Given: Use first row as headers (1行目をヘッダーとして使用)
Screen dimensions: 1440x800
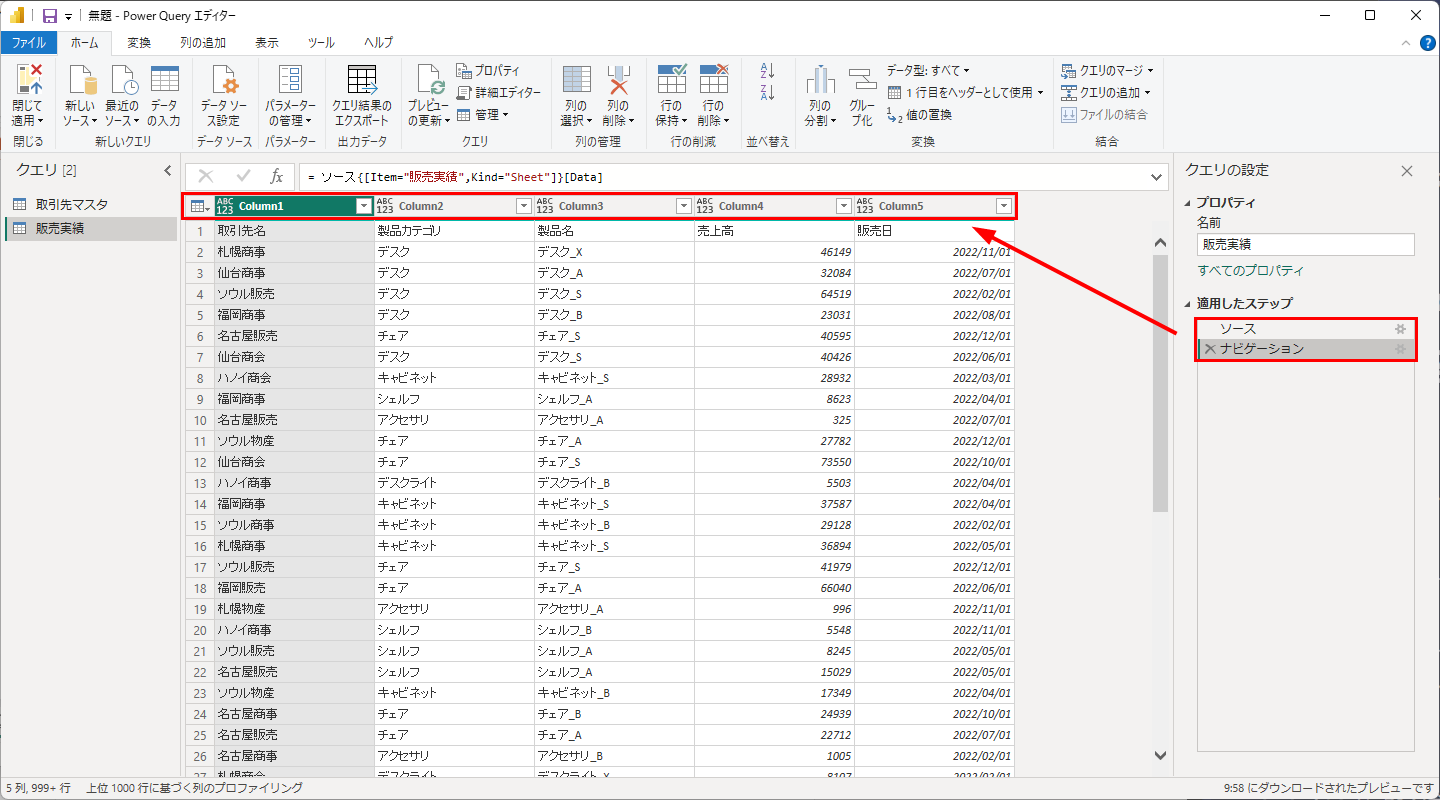Looking at the screenshot, I should (x=966, y=92).
